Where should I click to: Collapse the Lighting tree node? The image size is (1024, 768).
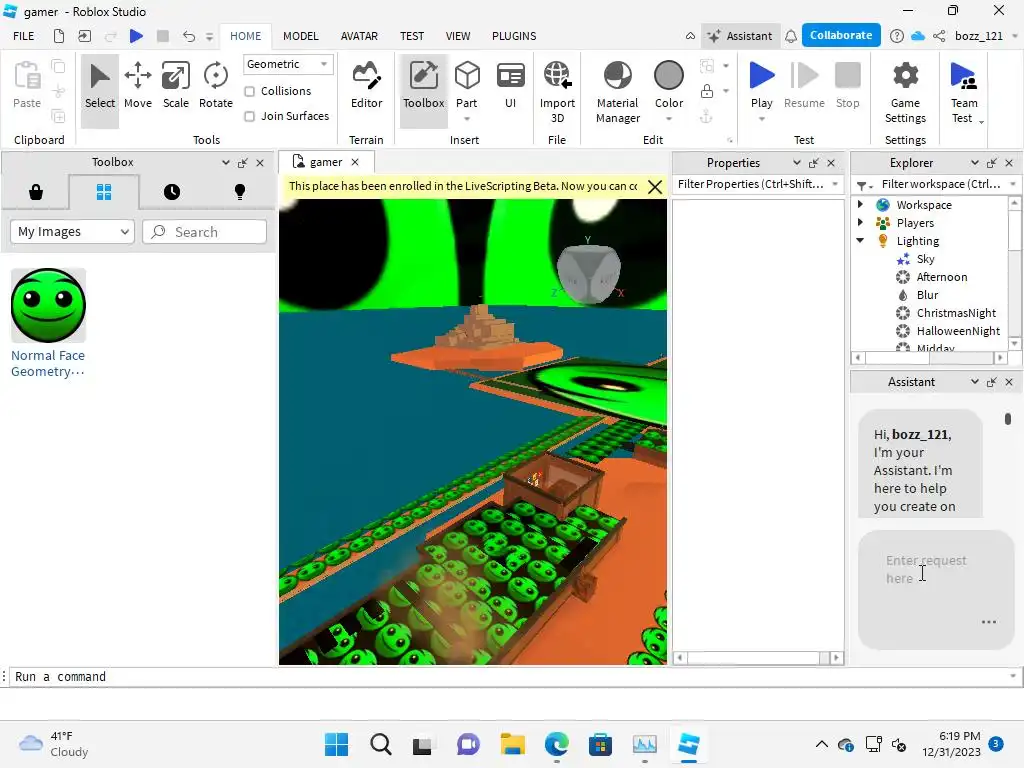point(861,240)
